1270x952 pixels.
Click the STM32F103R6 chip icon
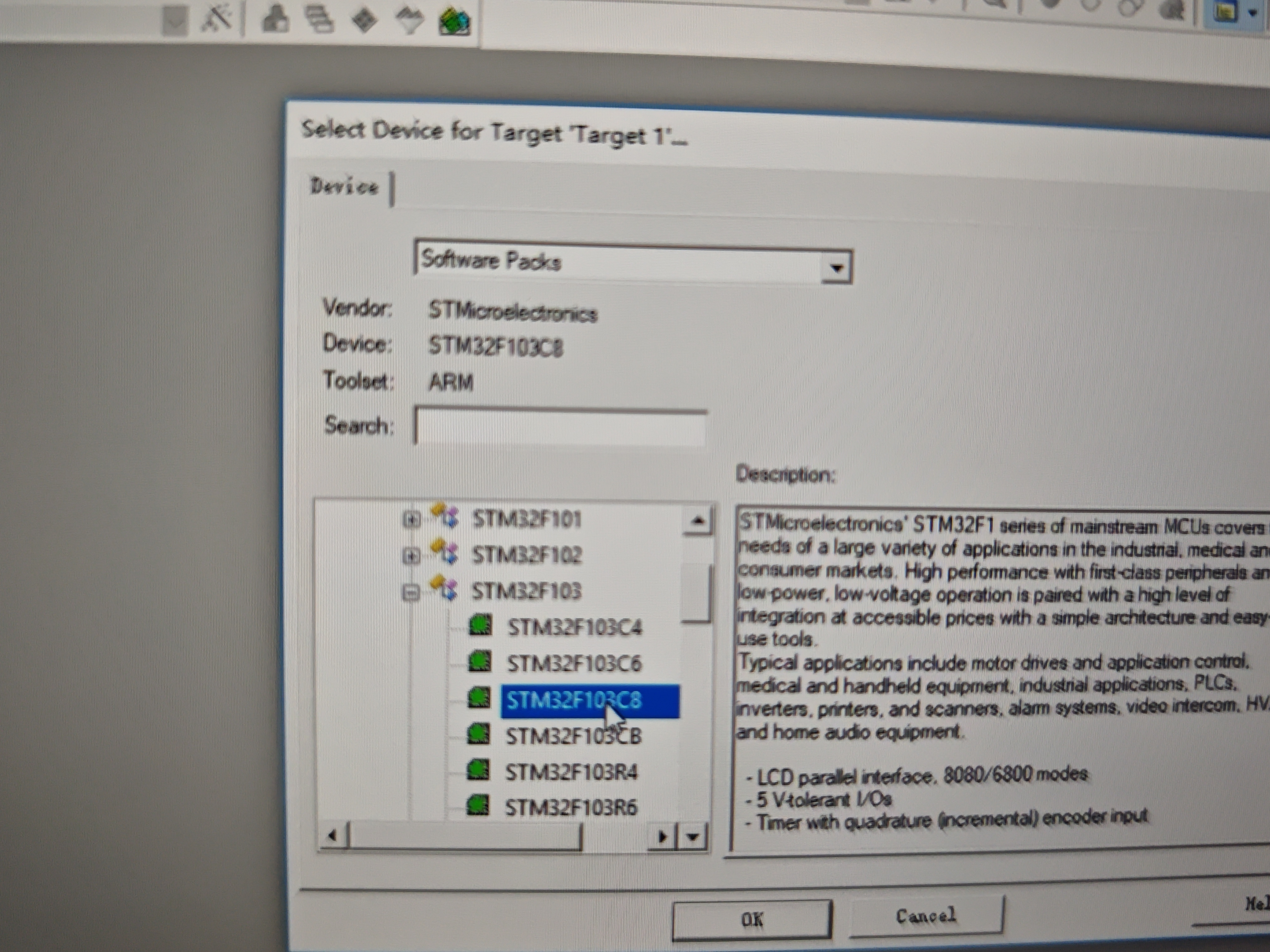pyautogui.click(x=478, y=805)
